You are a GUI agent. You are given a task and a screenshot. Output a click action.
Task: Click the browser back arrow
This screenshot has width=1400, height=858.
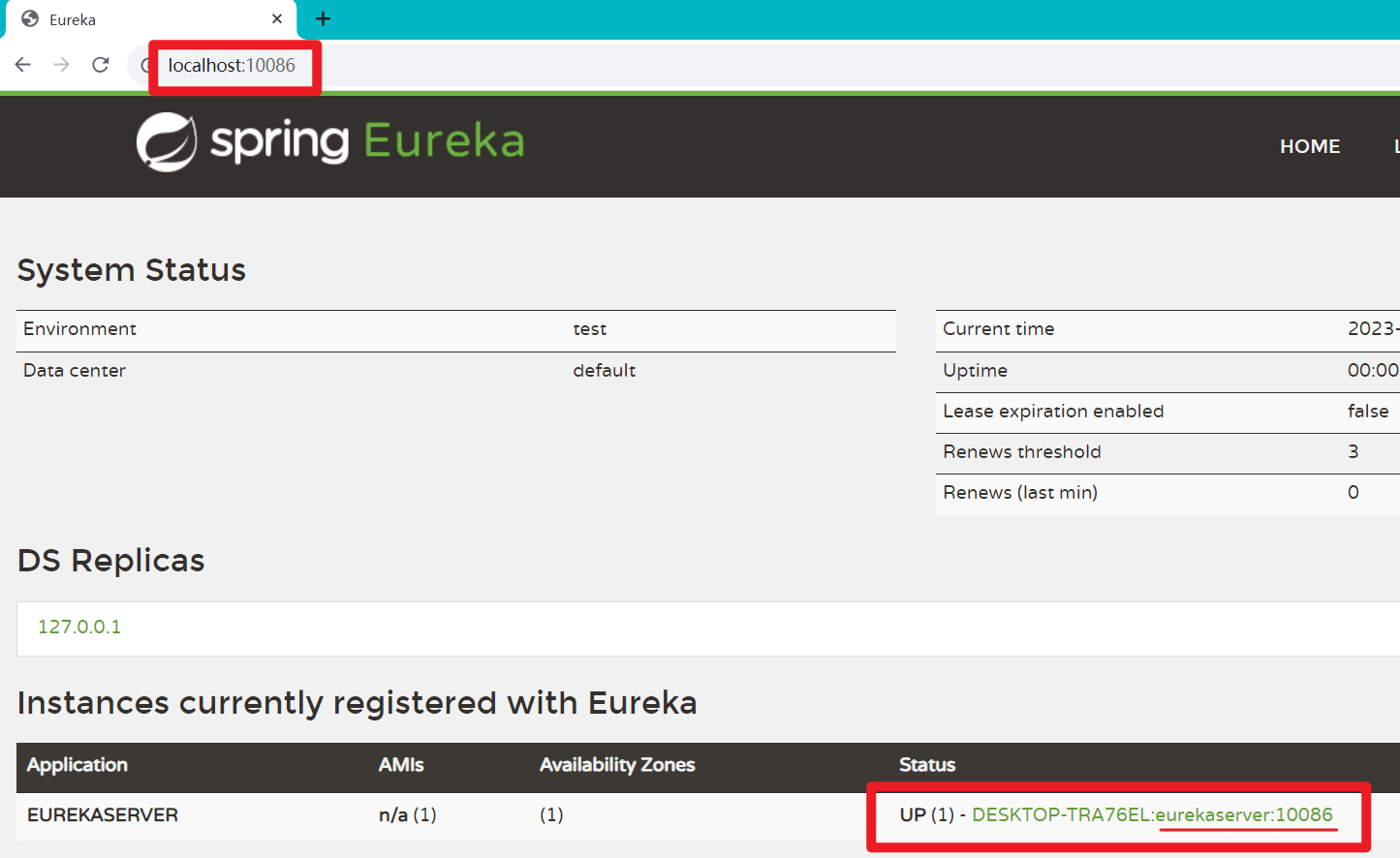point(23,65)
